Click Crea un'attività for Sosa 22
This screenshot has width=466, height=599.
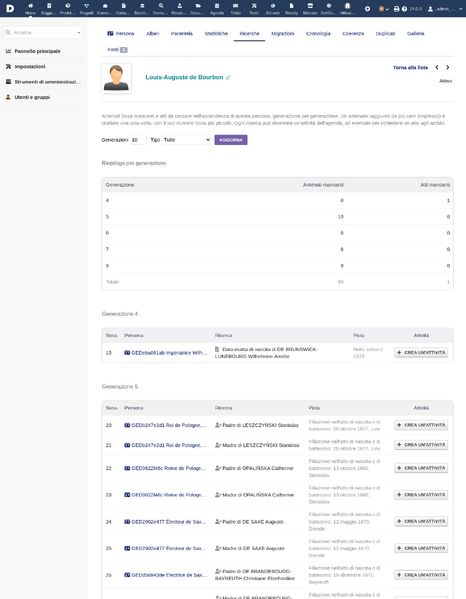(421, 468)
